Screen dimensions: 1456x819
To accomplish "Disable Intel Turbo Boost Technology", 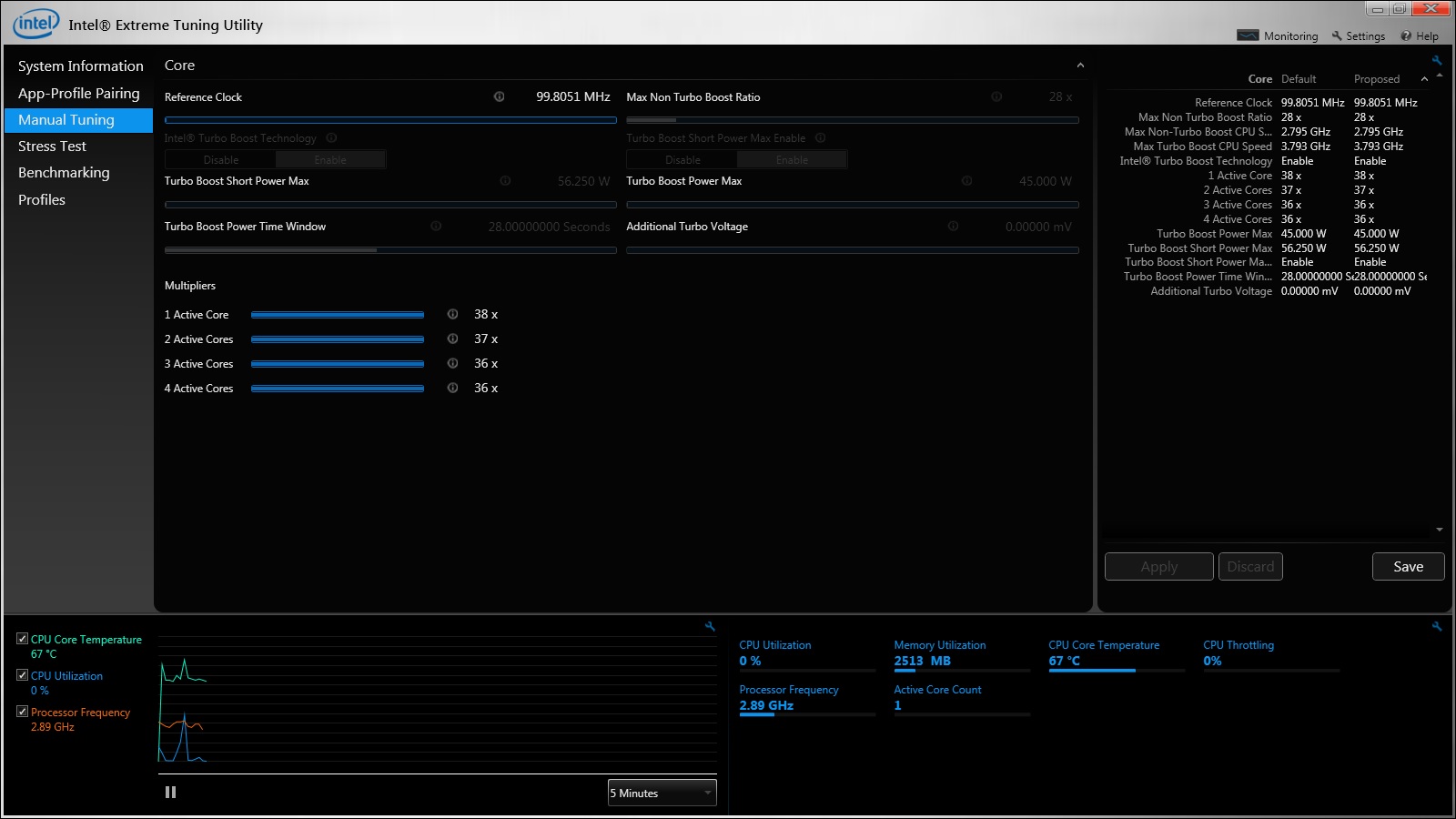I will pyautogui.click(x=220, y=160).
